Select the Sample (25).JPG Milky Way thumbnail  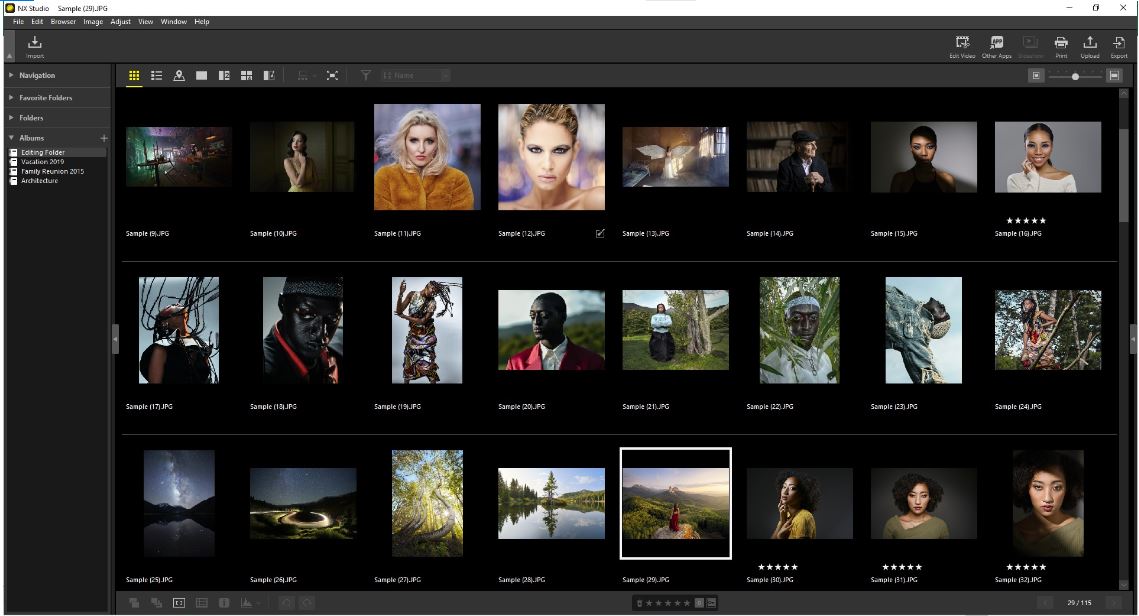(179, 503)
